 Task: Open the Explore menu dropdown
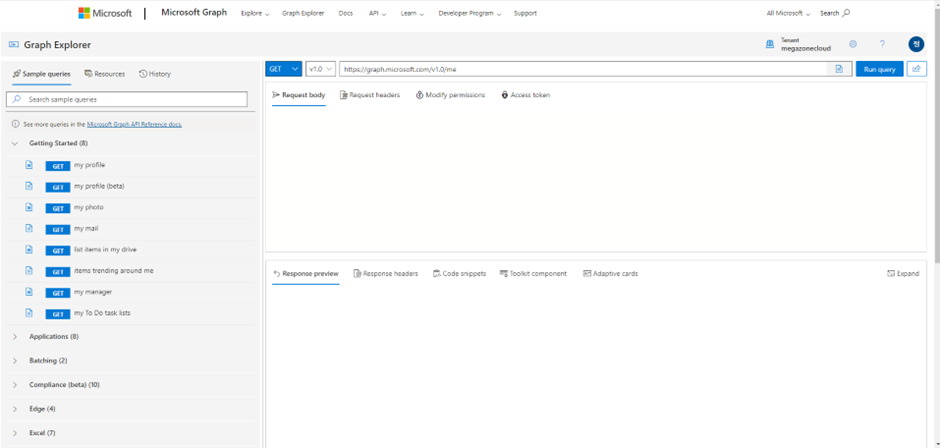(255, 13)
